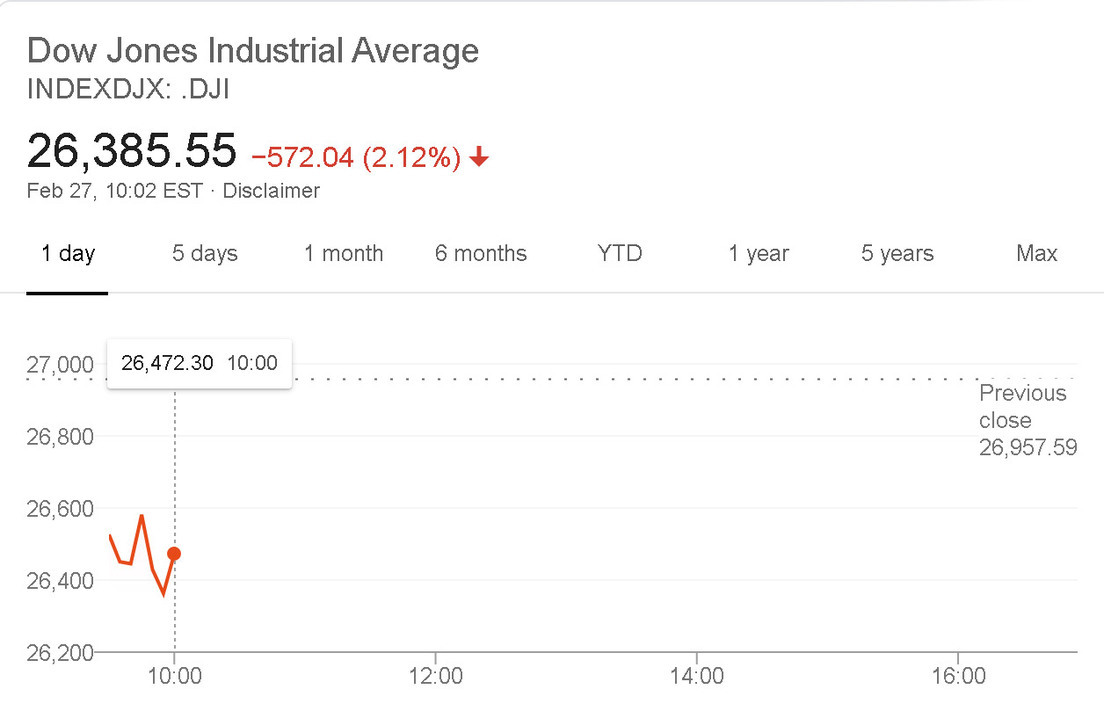The image size is (1104, 711).
Task: Click the red down arrow icon
Action: point(479,157)
